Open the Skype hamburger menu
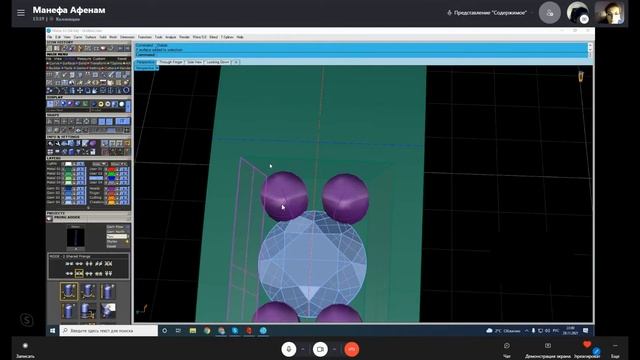 tap(21, 13)
